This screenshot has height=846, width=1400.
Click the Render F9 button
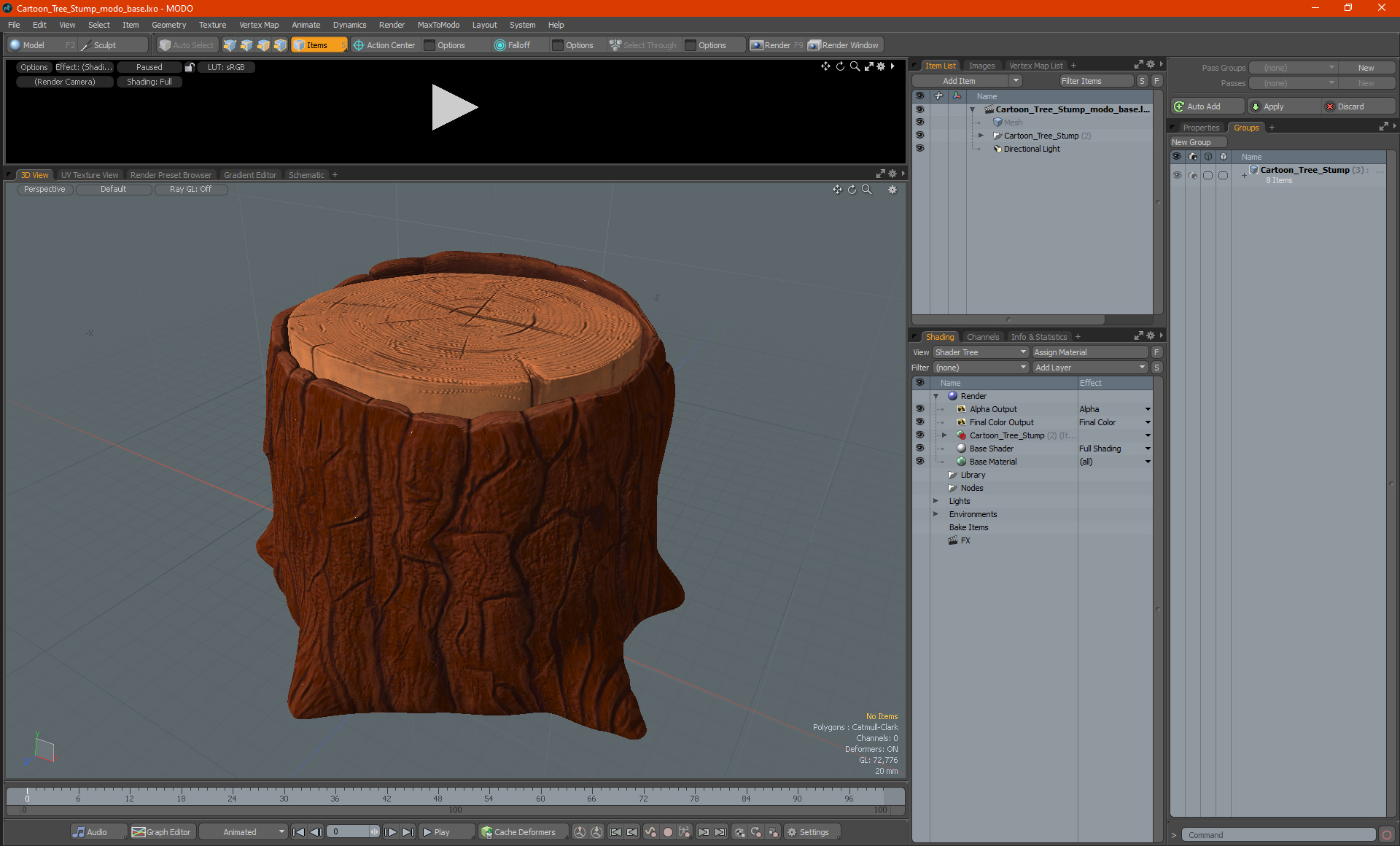[x=777, y=45]
